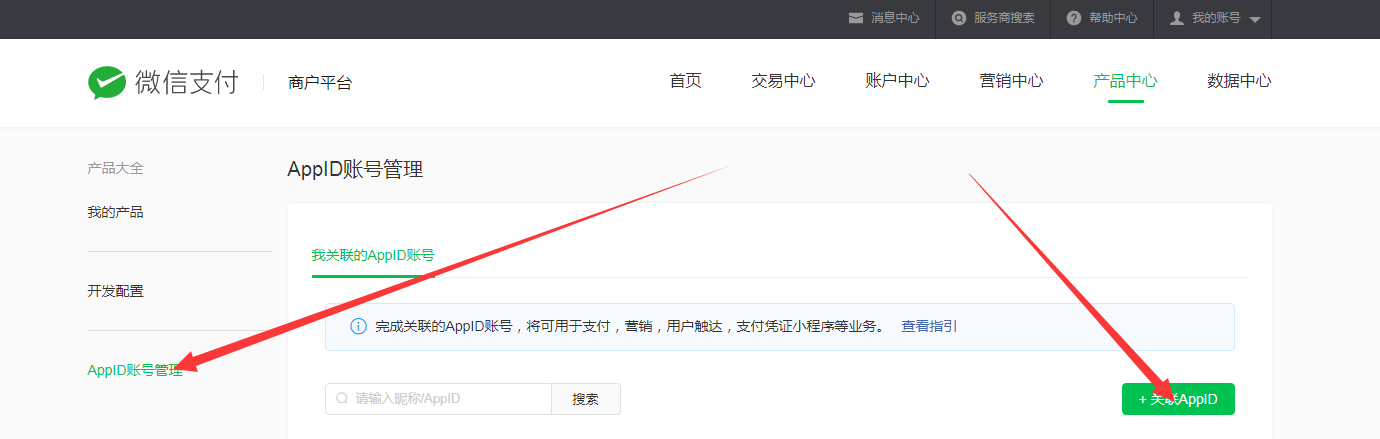Viewport: 1380px width, 439px height.
Task: Go to 交易中心 navigation tab
Action: click(x=783, y=81)
